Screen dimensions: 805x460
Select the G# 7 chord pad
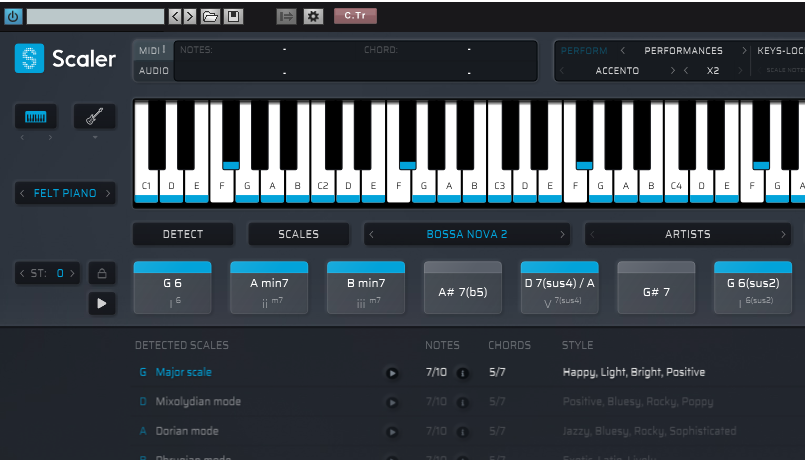click(656, 288)
